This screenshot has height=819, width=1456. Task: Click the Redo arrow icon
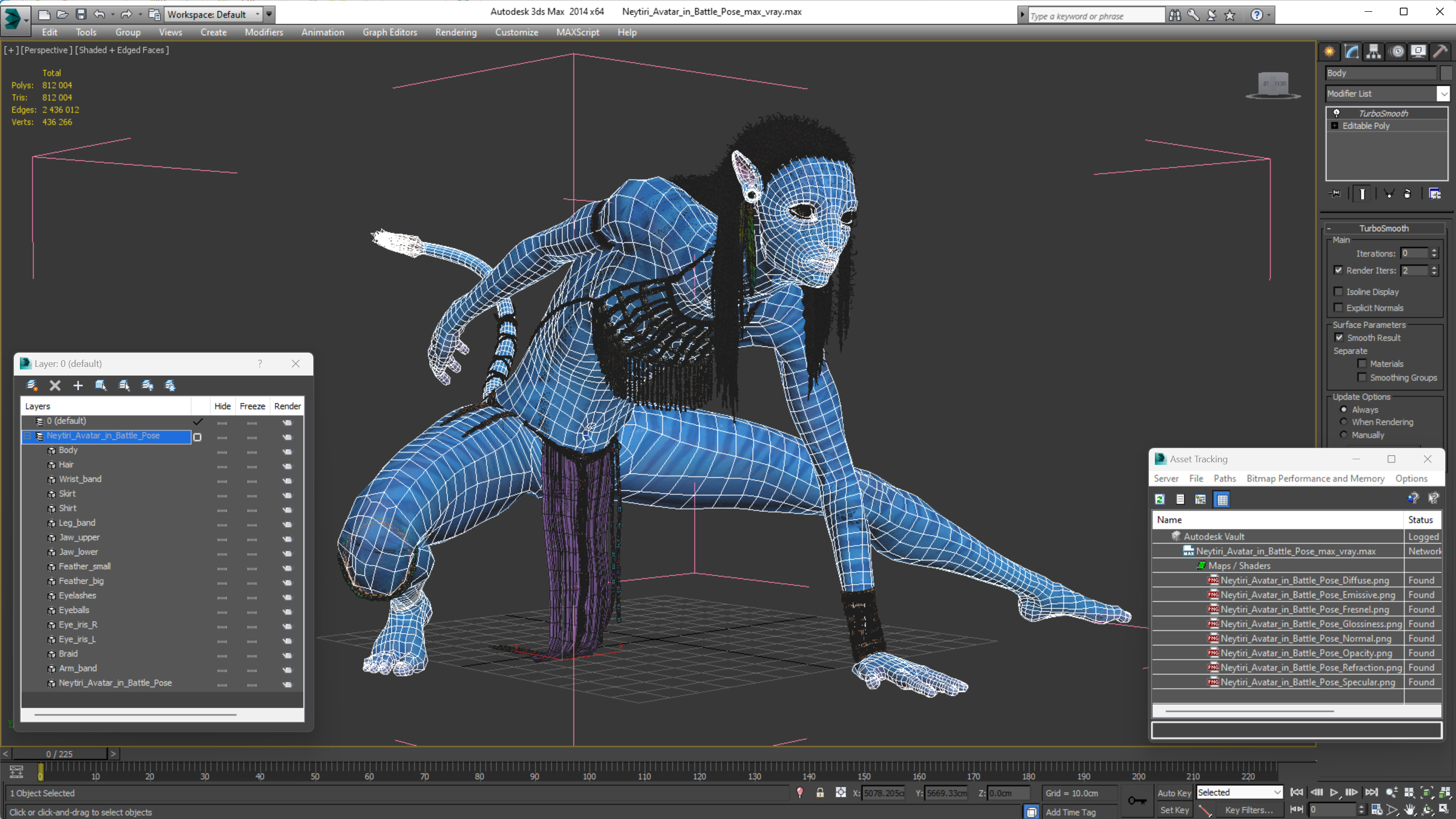[x=127, y=14]
